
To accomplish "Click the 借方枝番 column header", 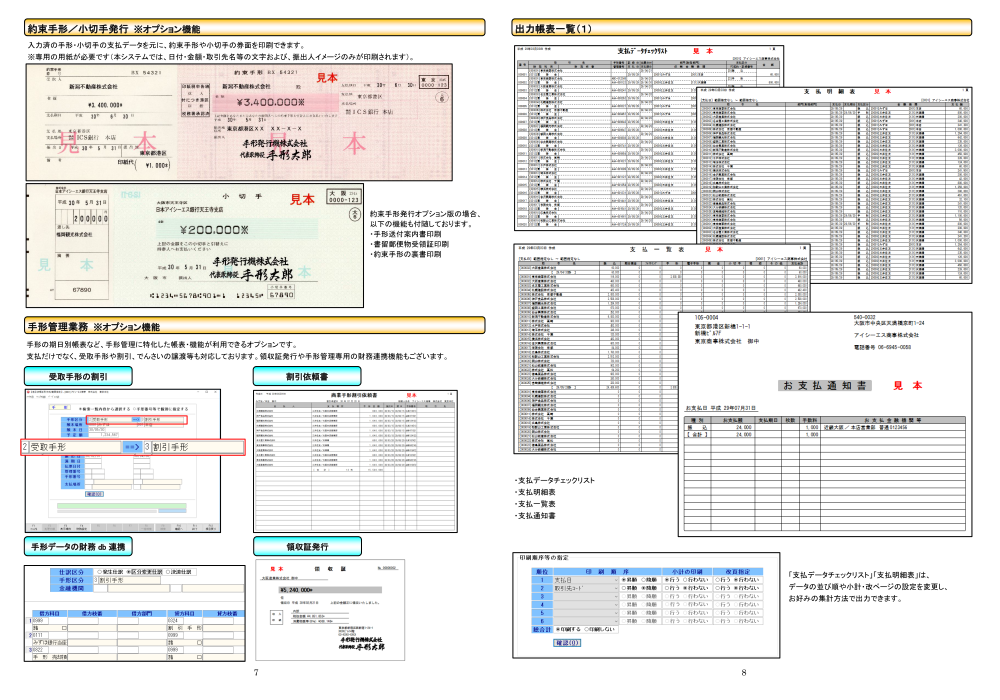I will (92, 613).
